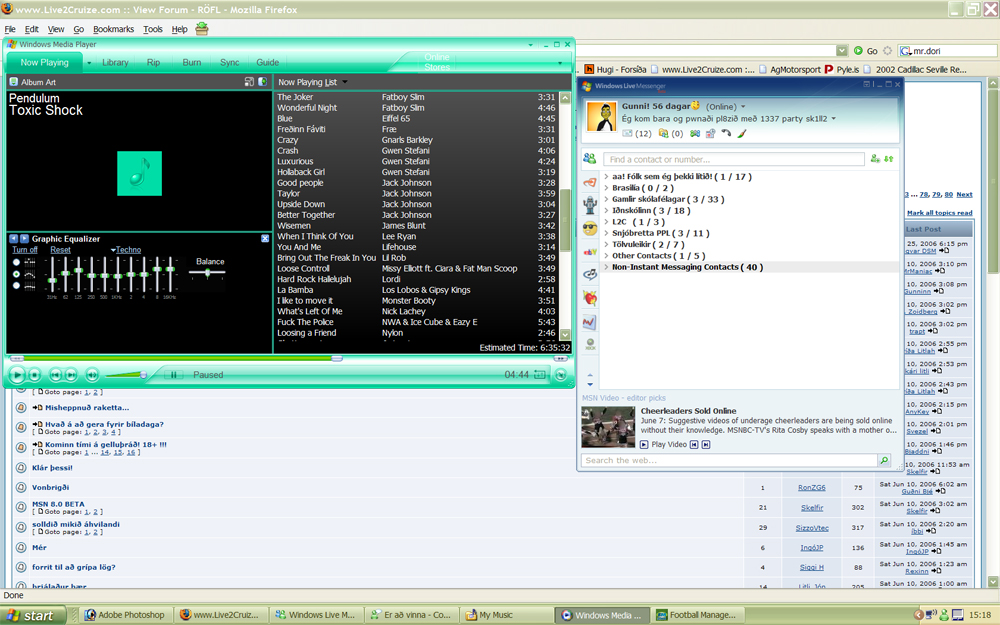The width and height of the screenshot is (1000, 625).
Task: Open the Burn tab in Media Player
Action: pyautogui.click(x=192, y=62)
